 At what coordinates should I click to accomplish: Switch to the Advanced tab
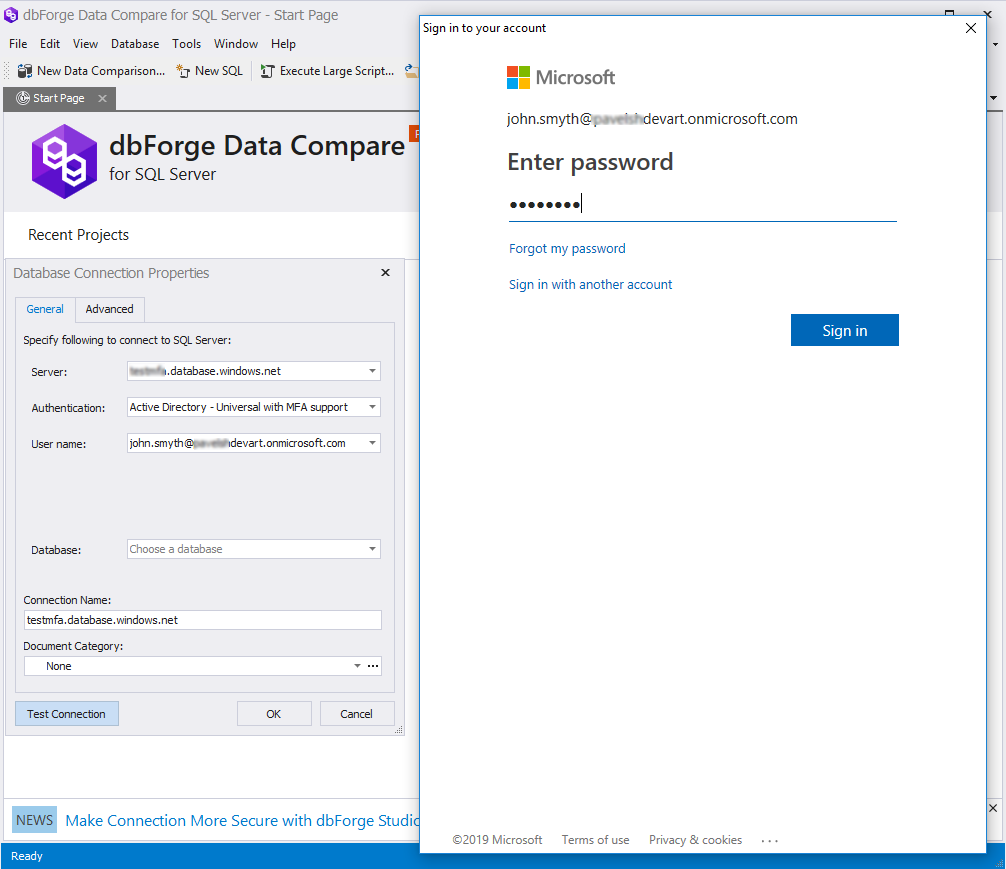(x=109, y=309)
